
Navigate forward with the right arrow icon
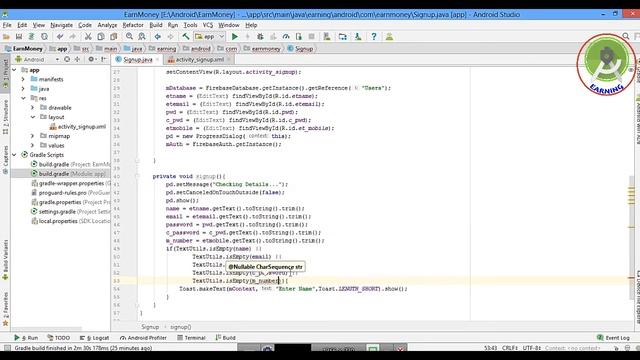pyautogui.click(x=170, y=37)
